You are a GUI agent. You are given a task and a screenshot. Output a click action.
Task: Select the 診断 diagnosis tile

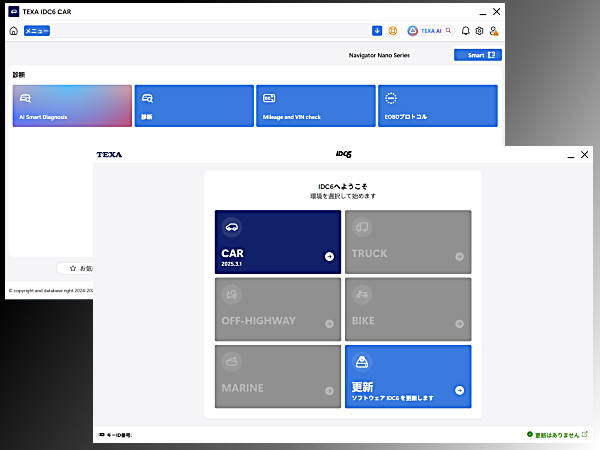click(x=194, y=106)
